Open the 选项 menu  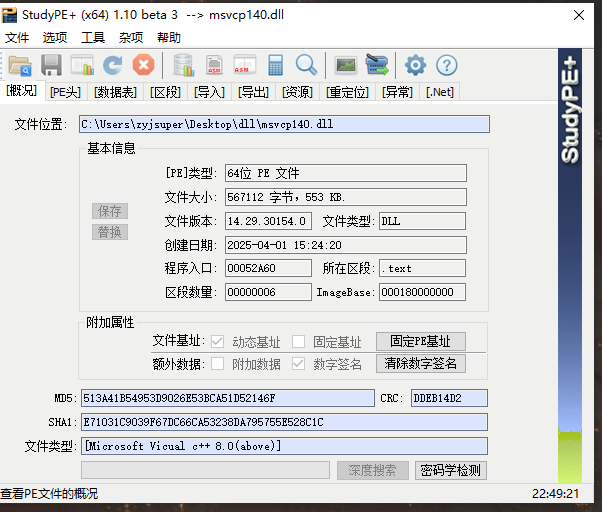[x=55, y=38]
